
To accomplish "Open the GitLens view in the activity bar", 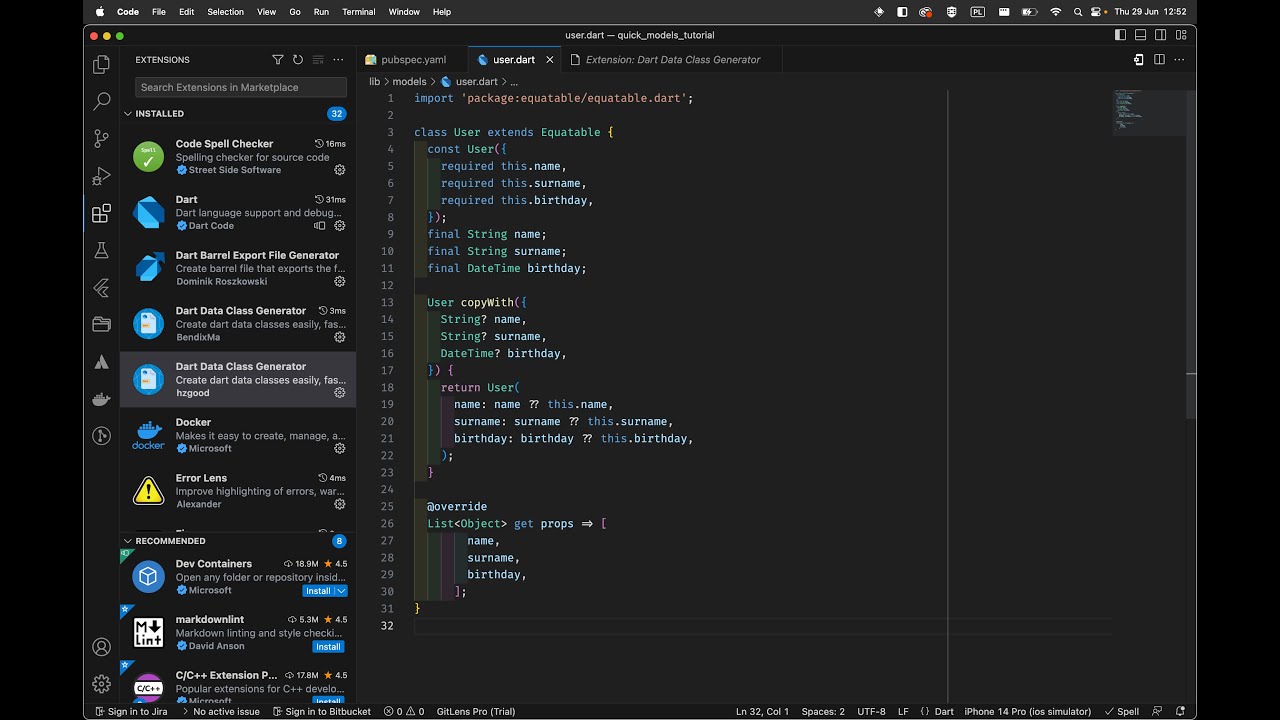I will tap(101, 436).
